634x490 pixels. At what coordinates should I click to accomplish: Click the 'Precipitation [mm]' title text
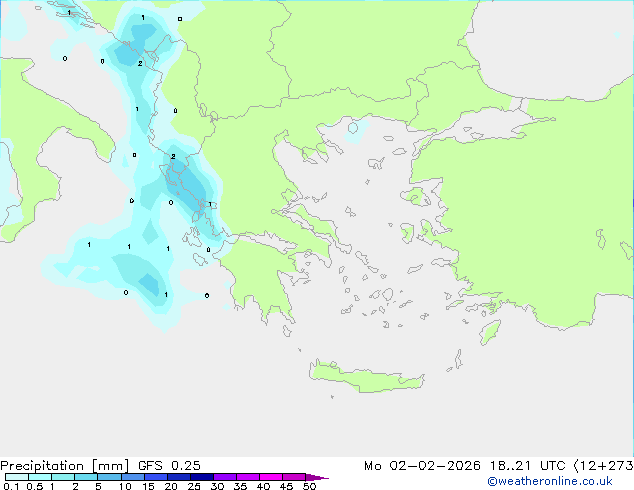(x=65, y=466)
